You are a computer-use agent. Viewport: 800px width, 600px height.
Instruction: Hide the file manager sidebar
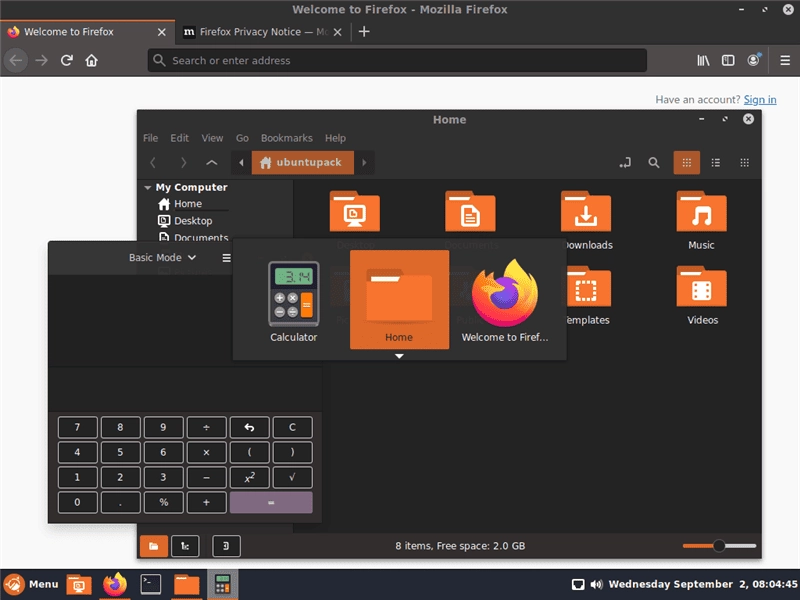pos(226,546)
